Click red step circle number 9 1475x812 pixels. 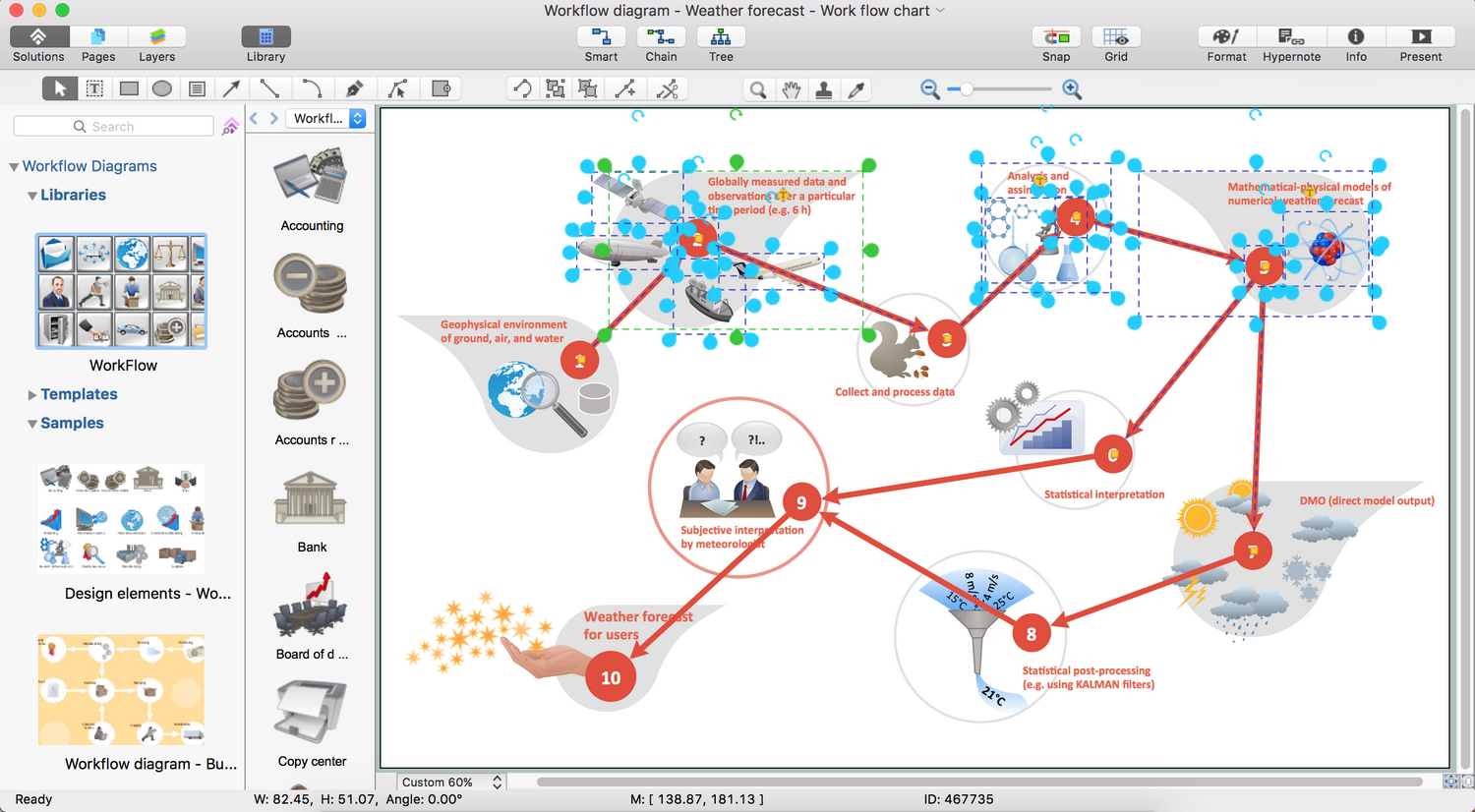801,502
